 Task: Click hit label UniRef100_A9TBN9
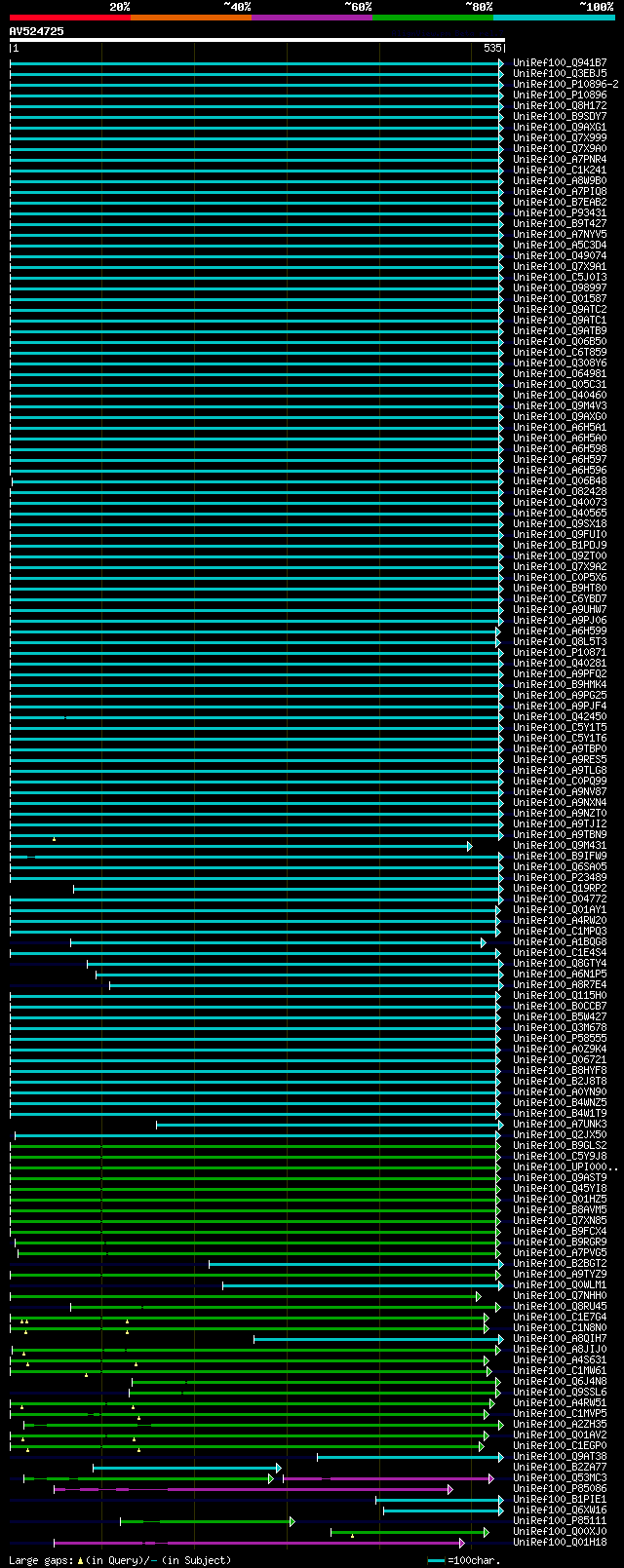560,834
